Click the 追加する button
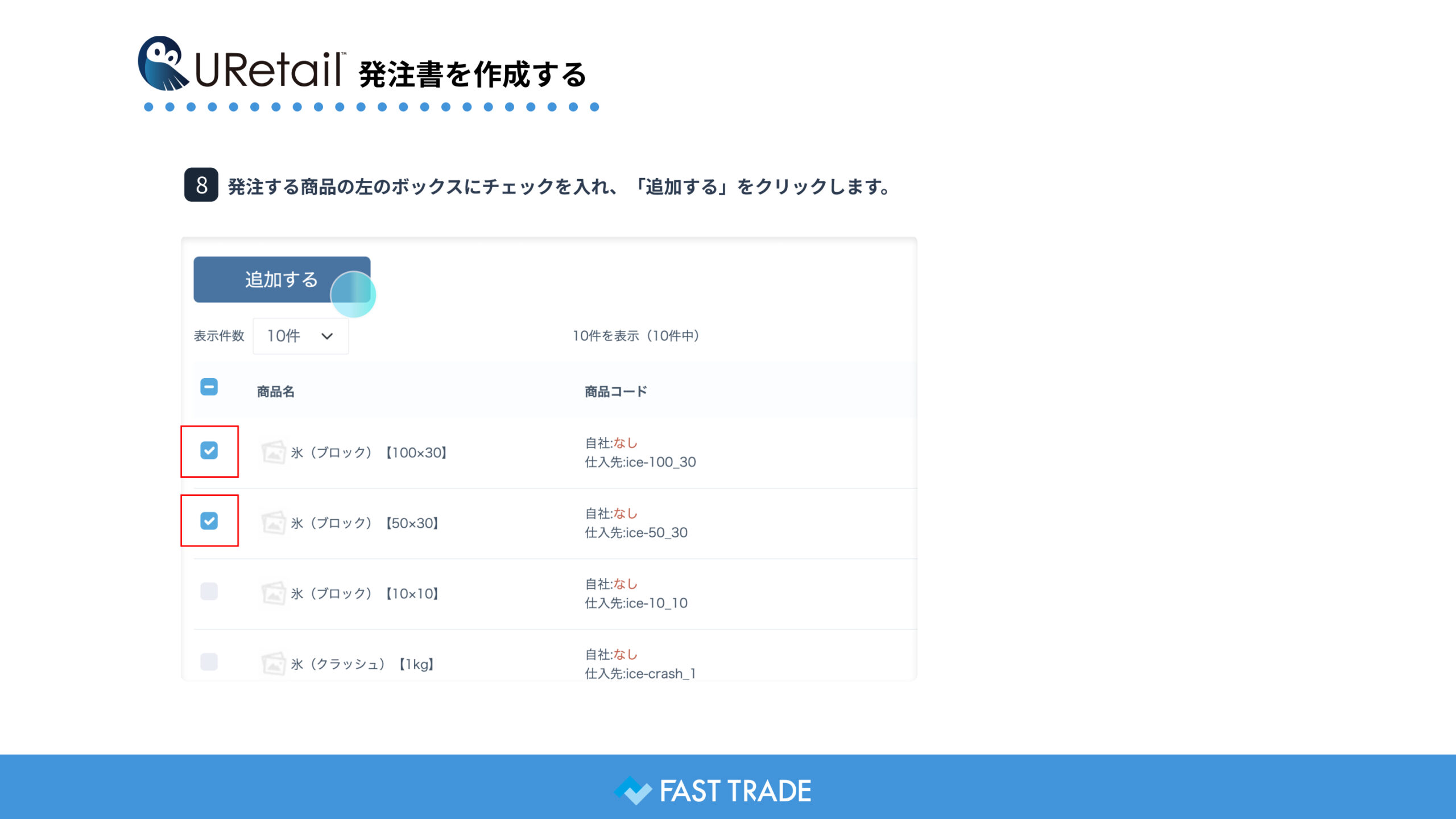The width and height of the screenshot is (1456, 819). click(282, 279)
